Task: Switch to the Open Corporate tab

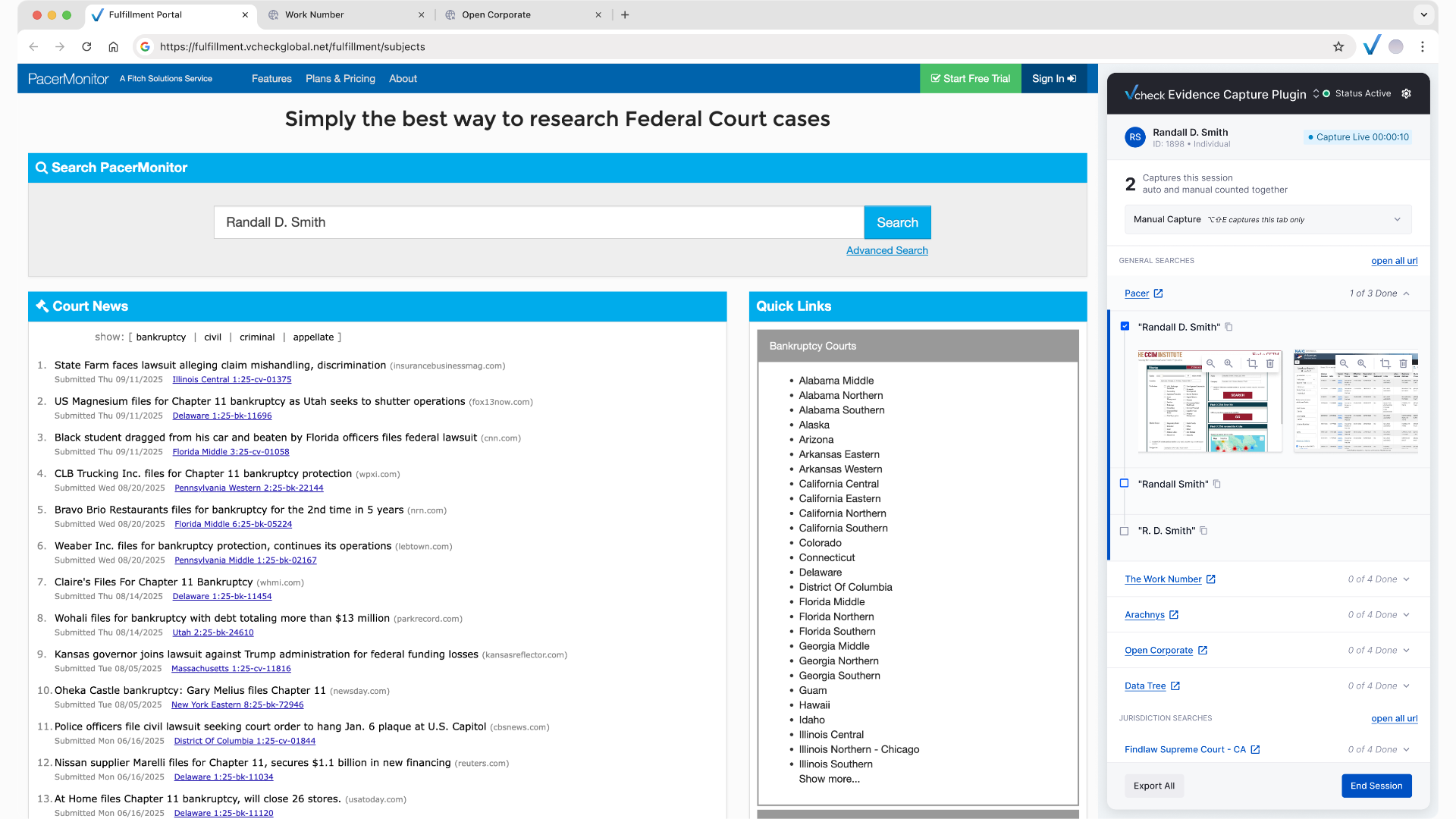Action: point(522,14)
